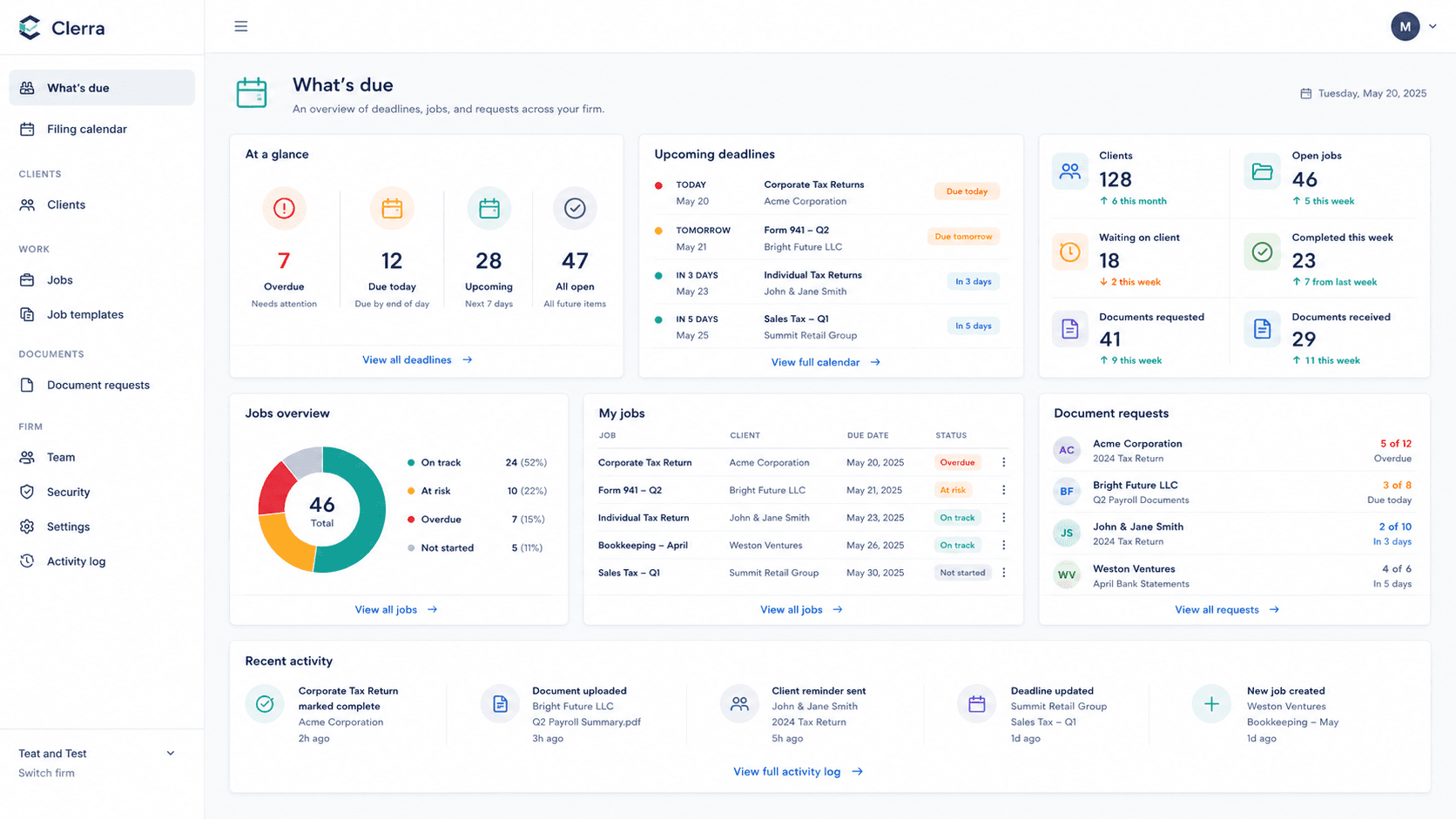This screenshot has height=819, width=1456.
Task: Click View all requests link
Action: 1227,609
